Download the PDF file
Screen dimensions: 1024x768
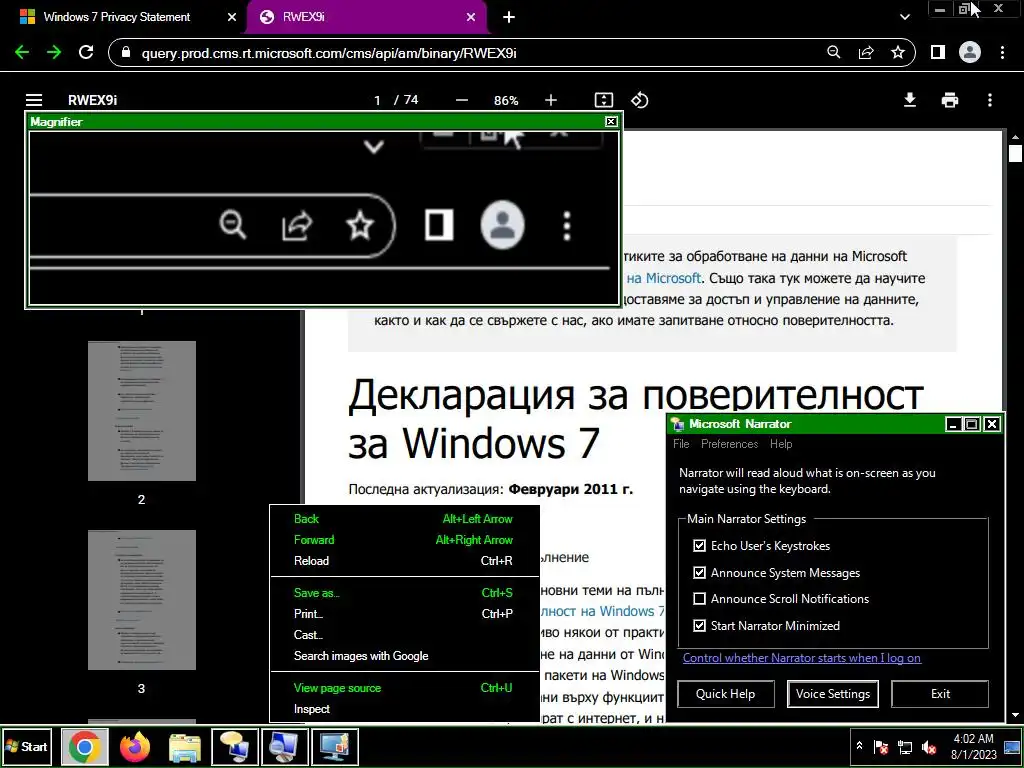[x=910, y=100]
